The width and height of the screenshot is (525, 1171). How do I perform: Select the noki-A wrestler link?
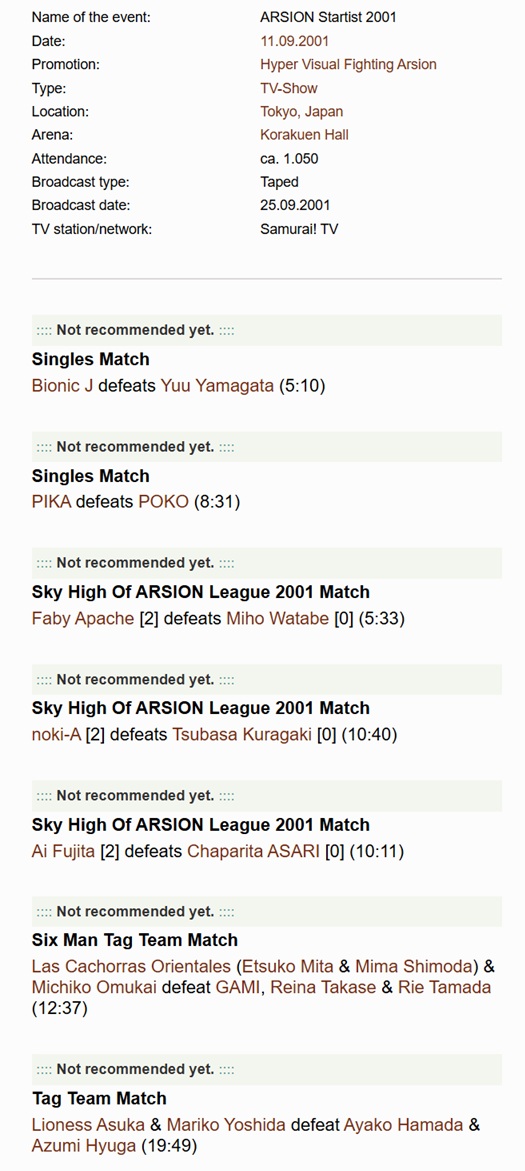click(56, 734)
